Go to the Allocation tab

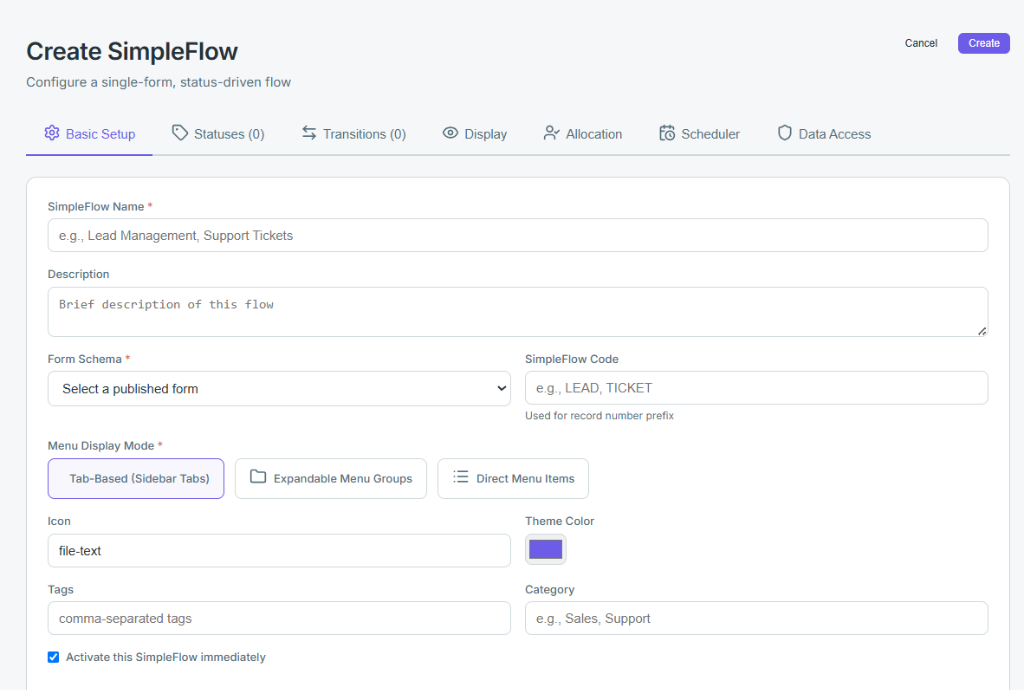click(x=583, y=134)
